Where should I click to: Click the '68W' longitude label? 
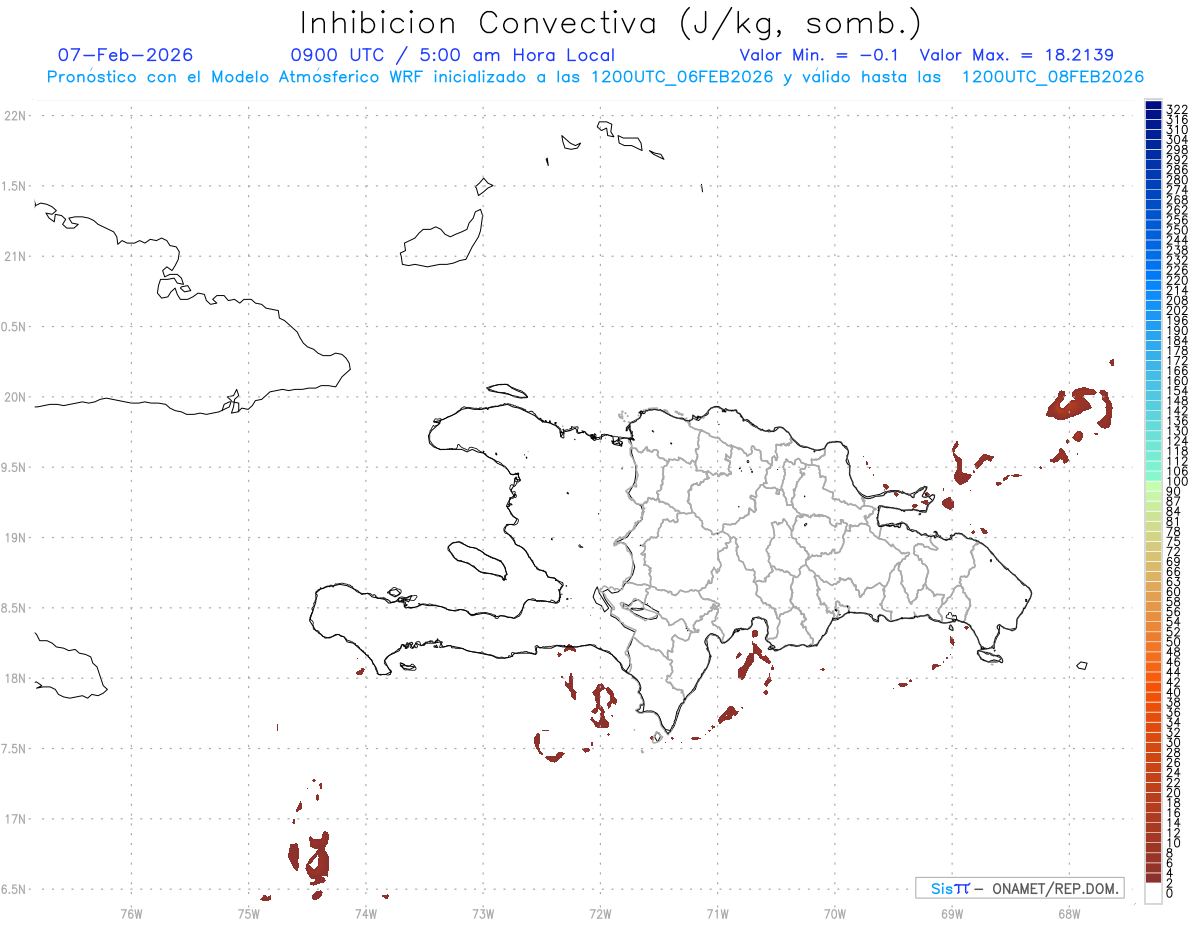tap(1068, 913)
